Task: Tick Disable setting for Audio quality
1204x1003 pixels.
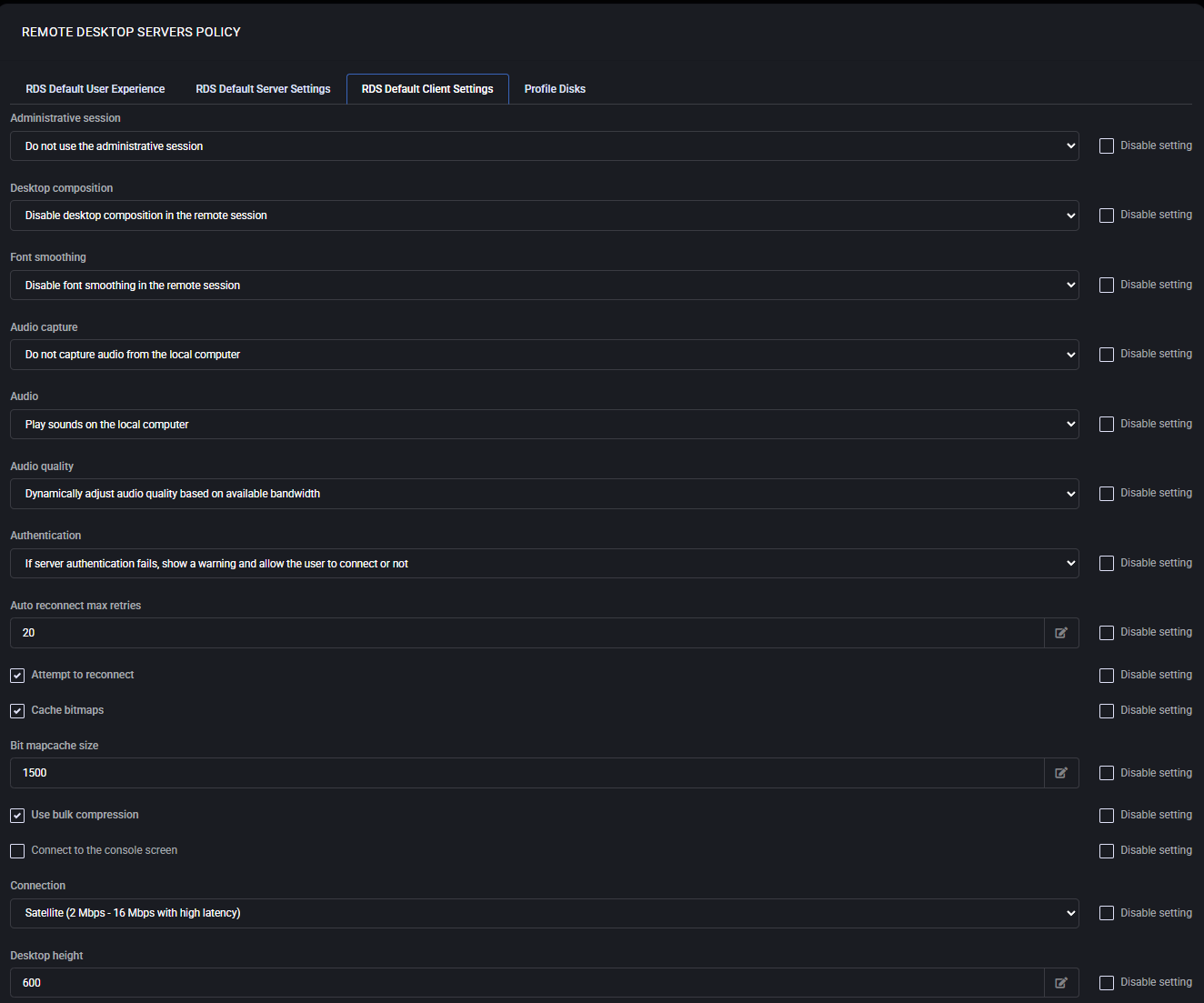Action: pyautogui.click(x=1107, y=494)
